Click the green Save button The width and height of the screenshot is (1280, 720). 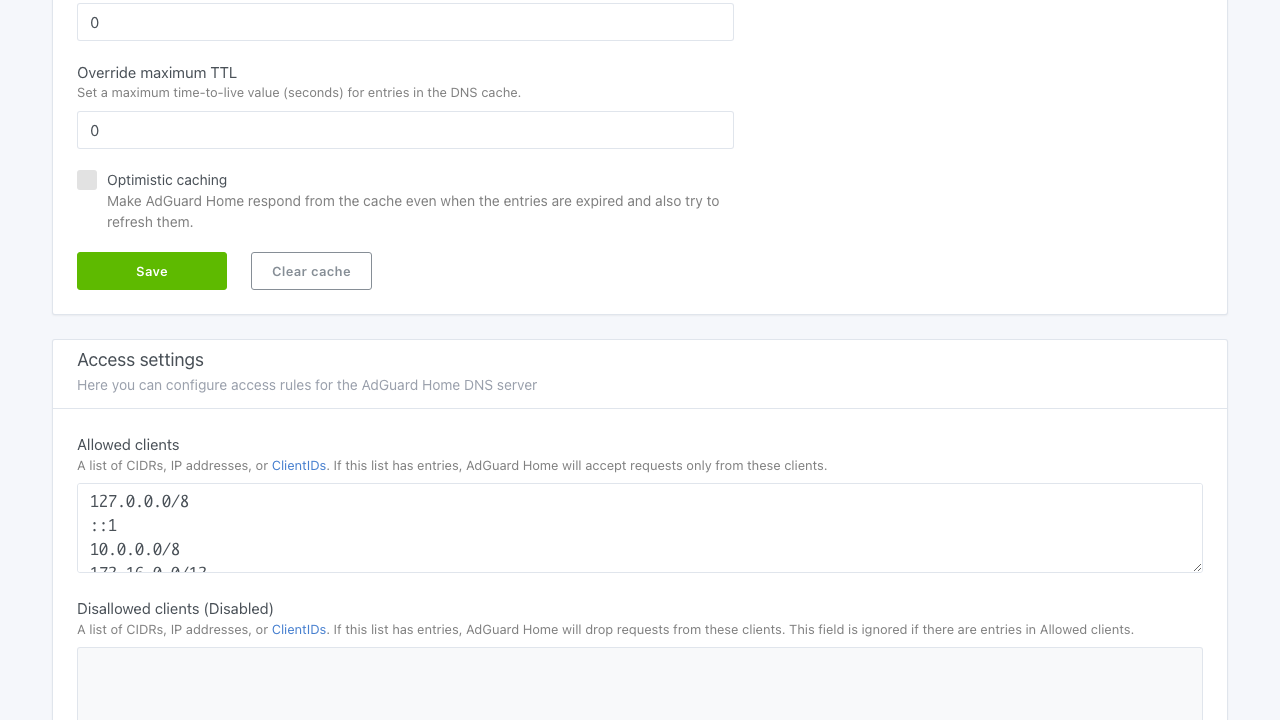(x=152, y=271)
